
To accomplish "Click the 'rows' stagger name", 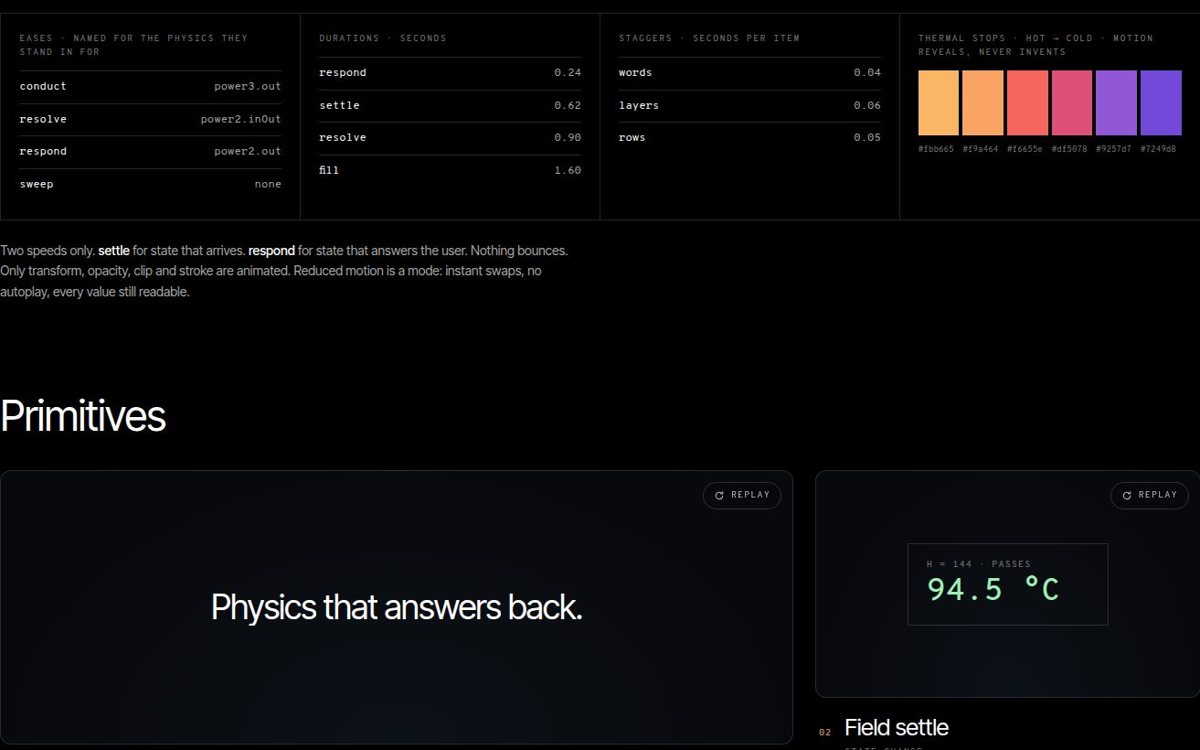I will (x=633, y=137).
